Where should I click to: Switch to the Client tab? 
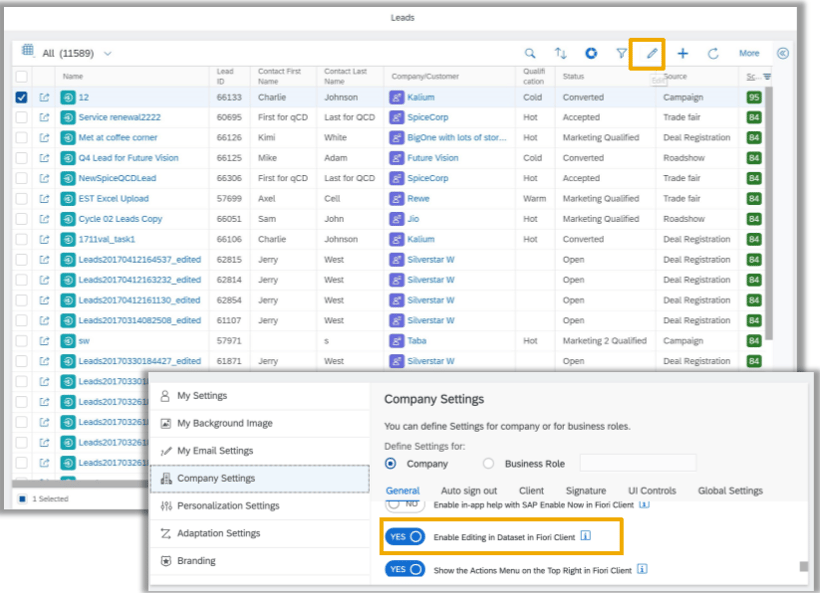tap(531, 491)
